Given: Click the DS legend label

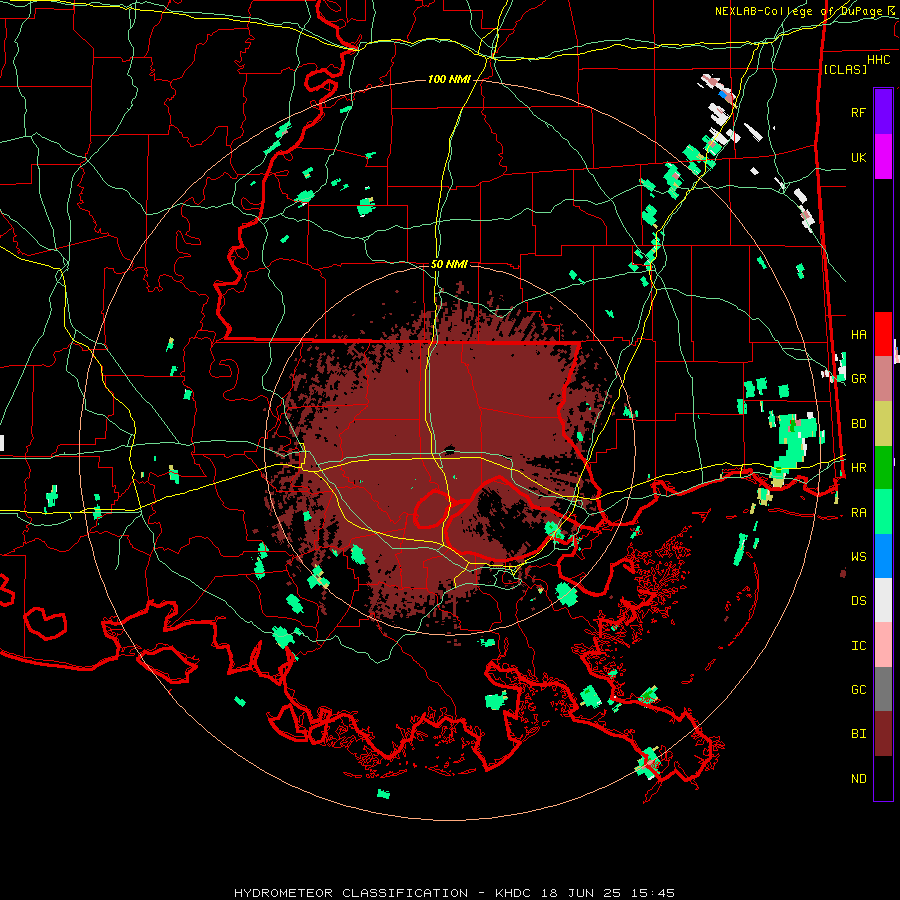Looking at the screenshot, I should 859,601.
